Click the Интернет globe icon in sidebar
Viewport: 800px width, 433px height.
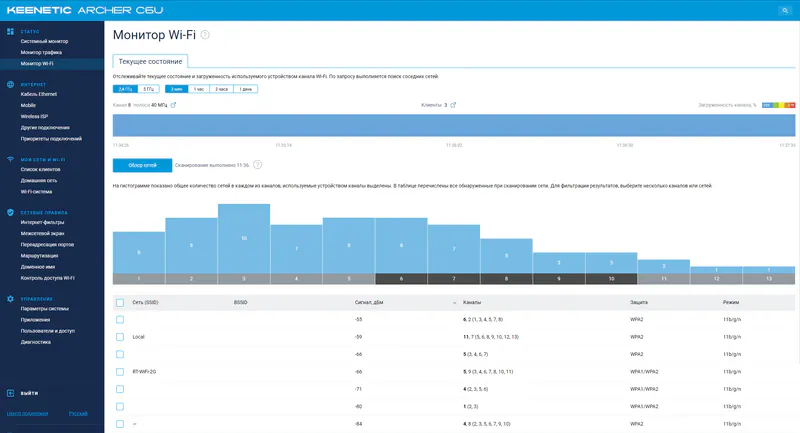click(10, 84)
